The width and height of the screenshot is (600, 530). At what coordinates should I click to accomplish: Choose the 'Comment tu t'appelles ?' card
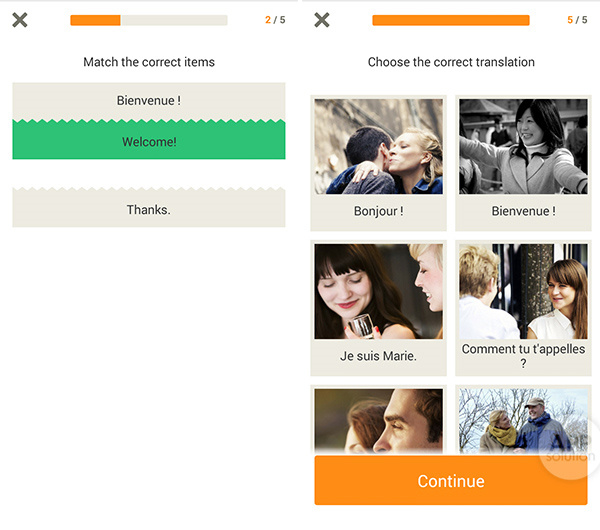[x=523, y=308]
